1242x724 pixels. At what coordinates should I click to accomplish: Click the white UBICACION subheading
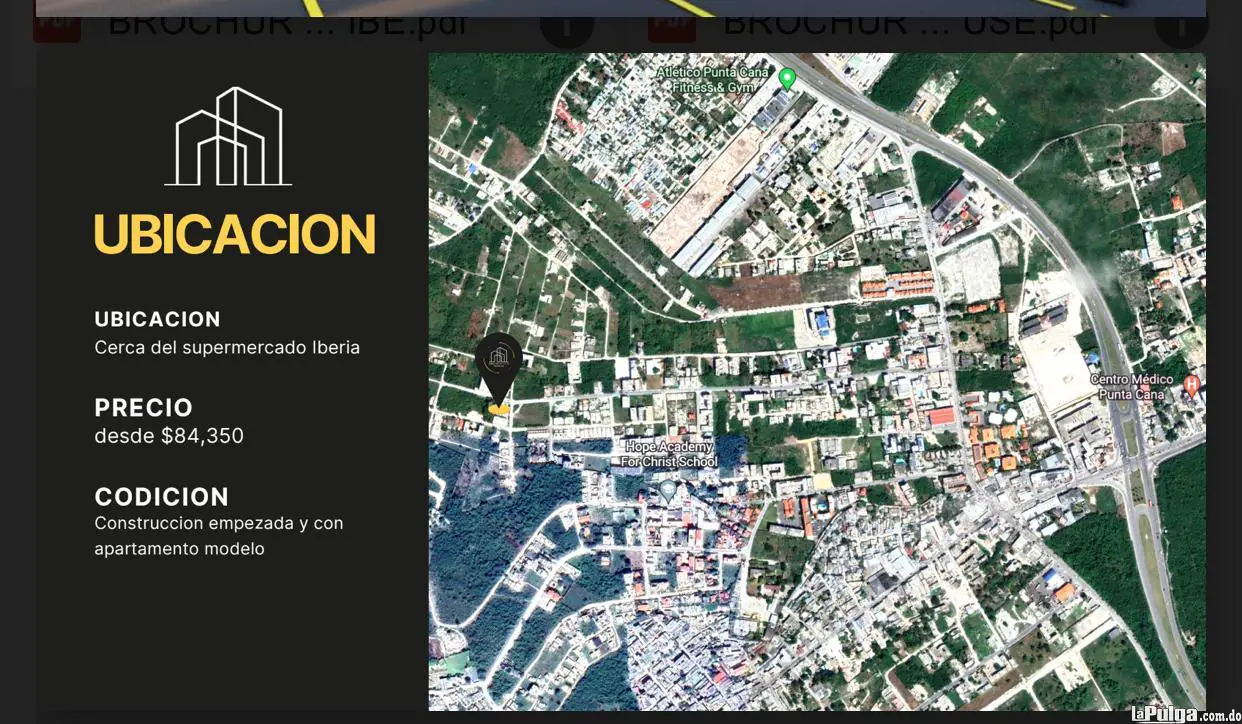pos(157,319)
